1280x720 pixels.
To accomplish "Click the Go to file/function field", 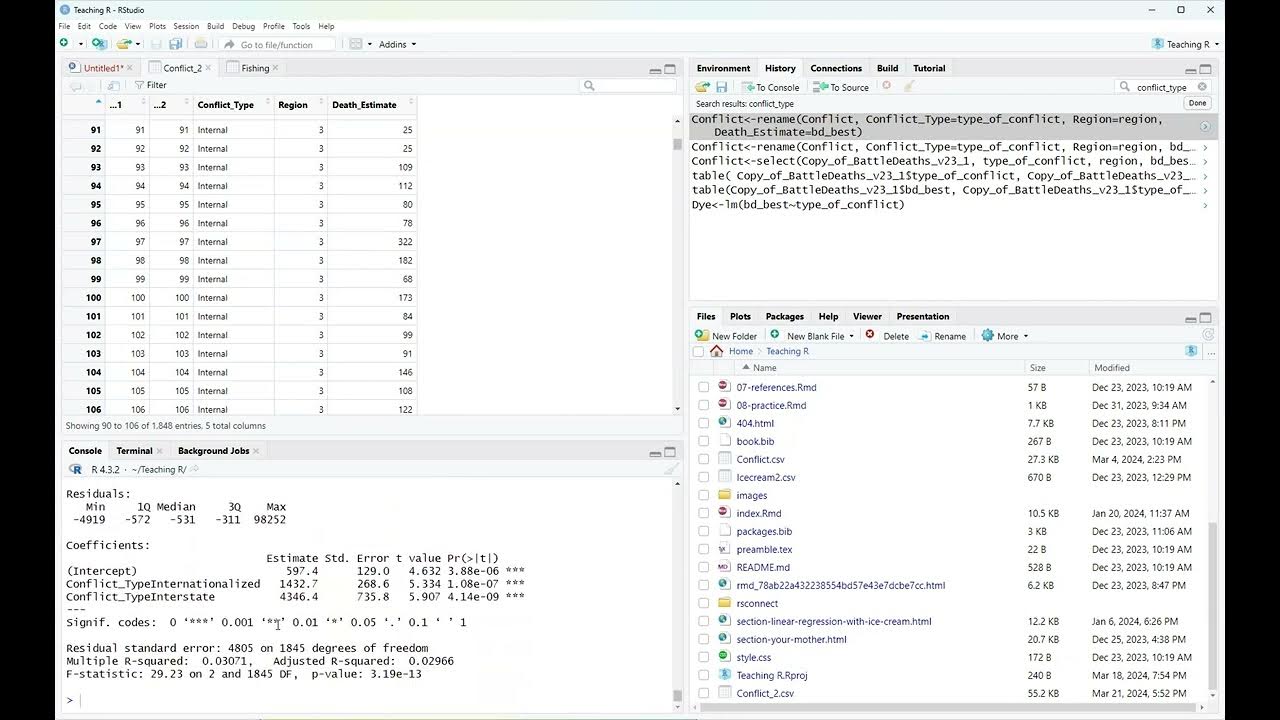I will (x=276, y=44).
